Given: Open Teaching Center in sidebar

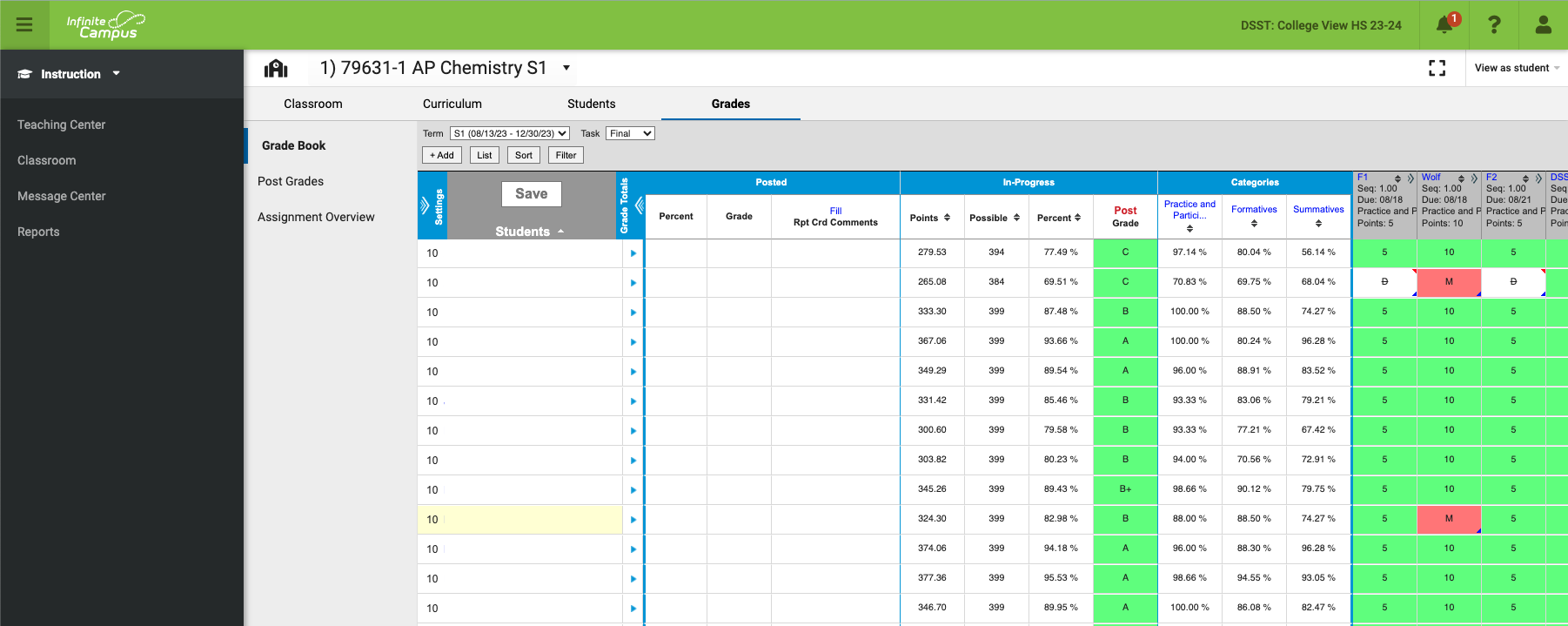Looking at the screenshot, I should [61, 125].
